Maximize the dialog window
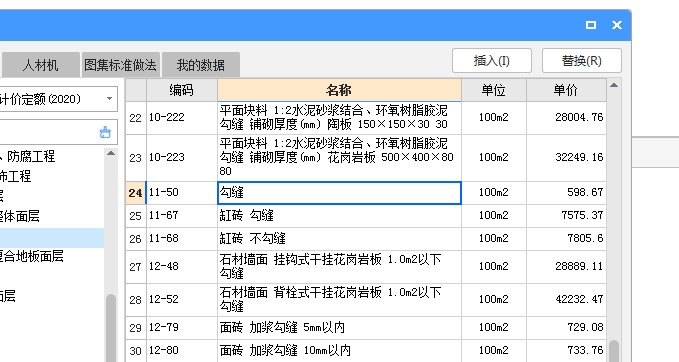Viewport: 679px width, 362px height. click(591, 25)
